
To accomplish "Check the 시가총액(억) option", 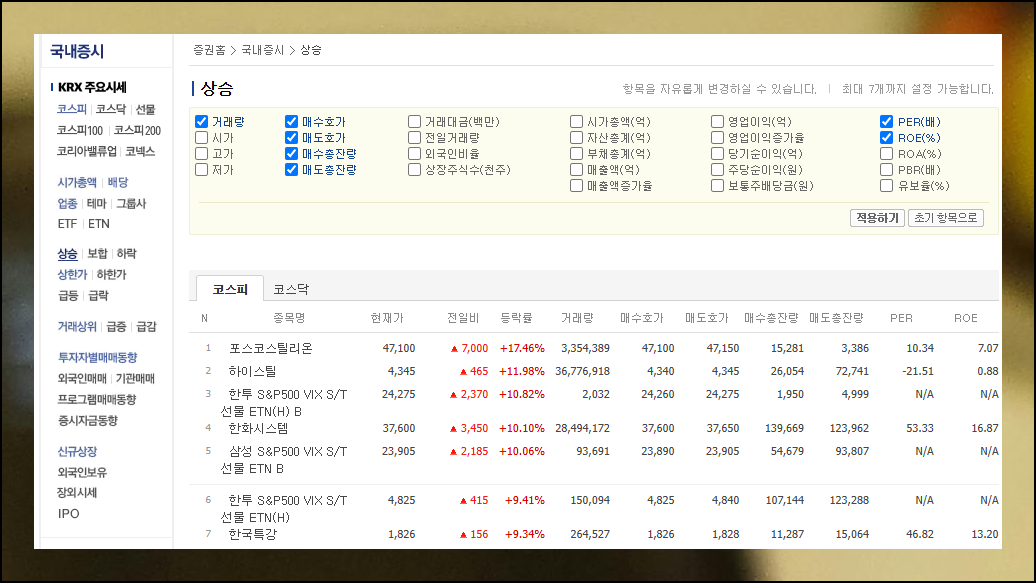I will (x=576, y=122).
